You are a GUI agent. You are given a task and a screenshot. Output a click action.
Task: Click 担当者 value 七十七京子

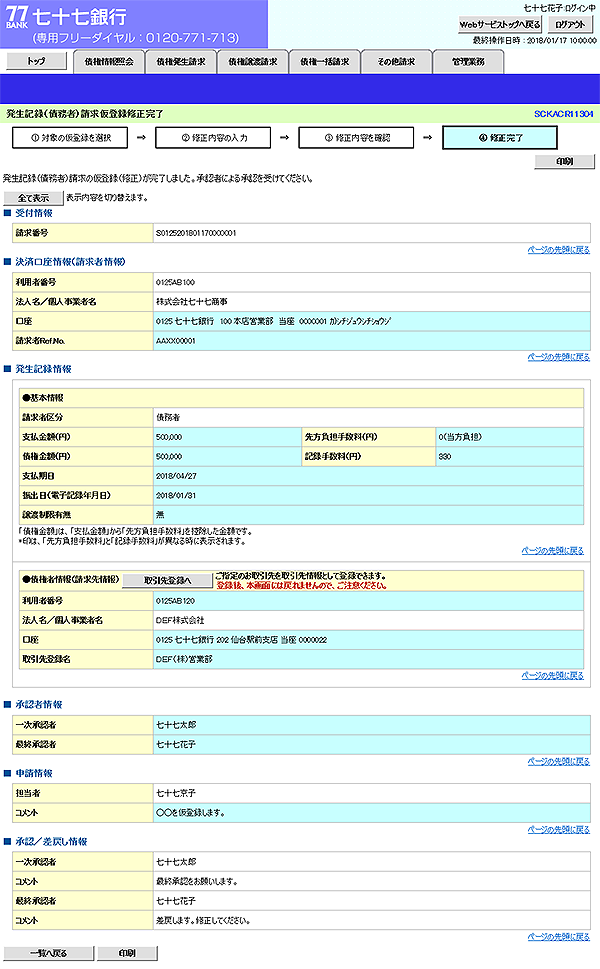pyautogui.click(x=175, y=793)
